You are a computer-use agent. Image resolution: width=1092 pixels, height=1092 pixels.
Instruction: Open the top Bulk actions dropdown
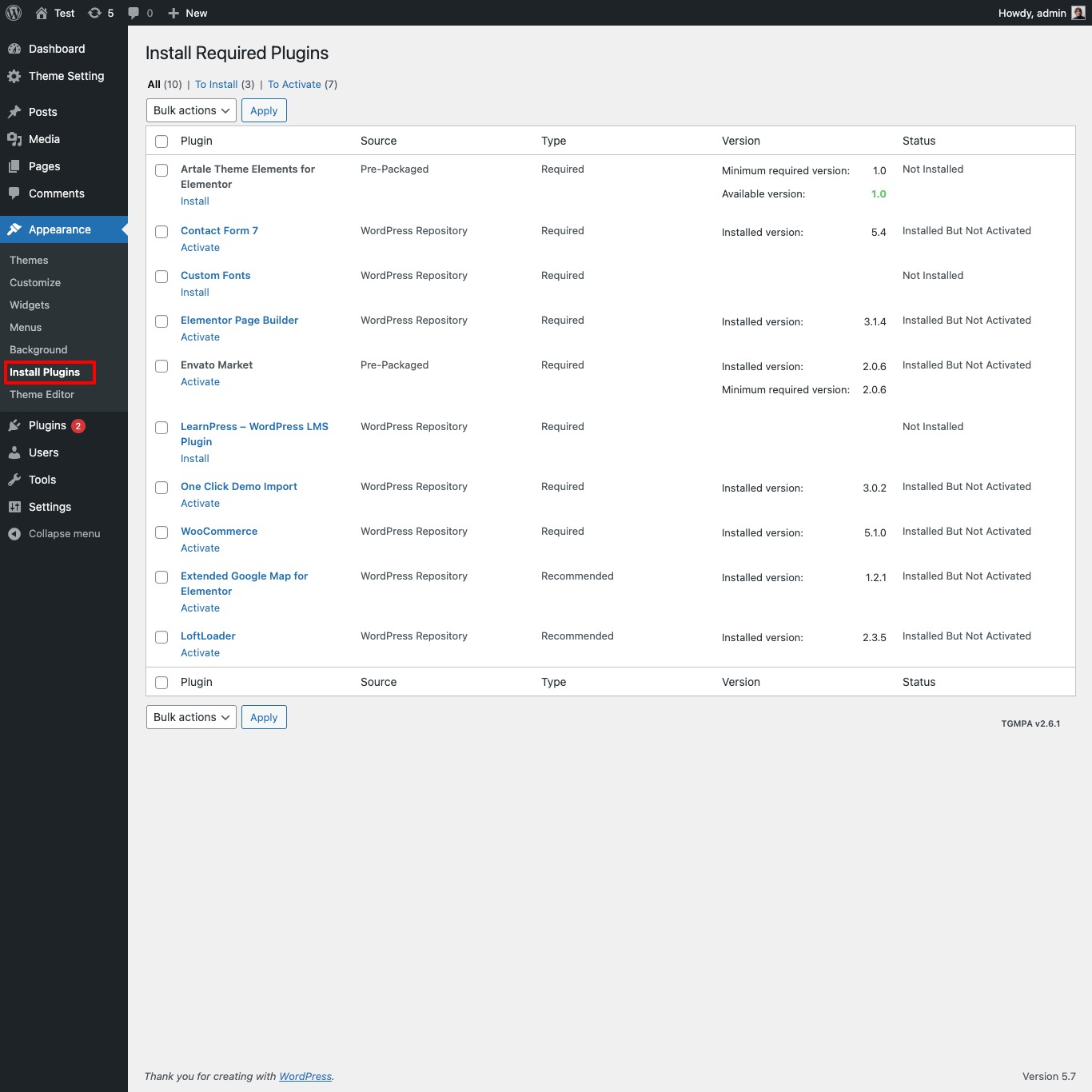point(190,110)
